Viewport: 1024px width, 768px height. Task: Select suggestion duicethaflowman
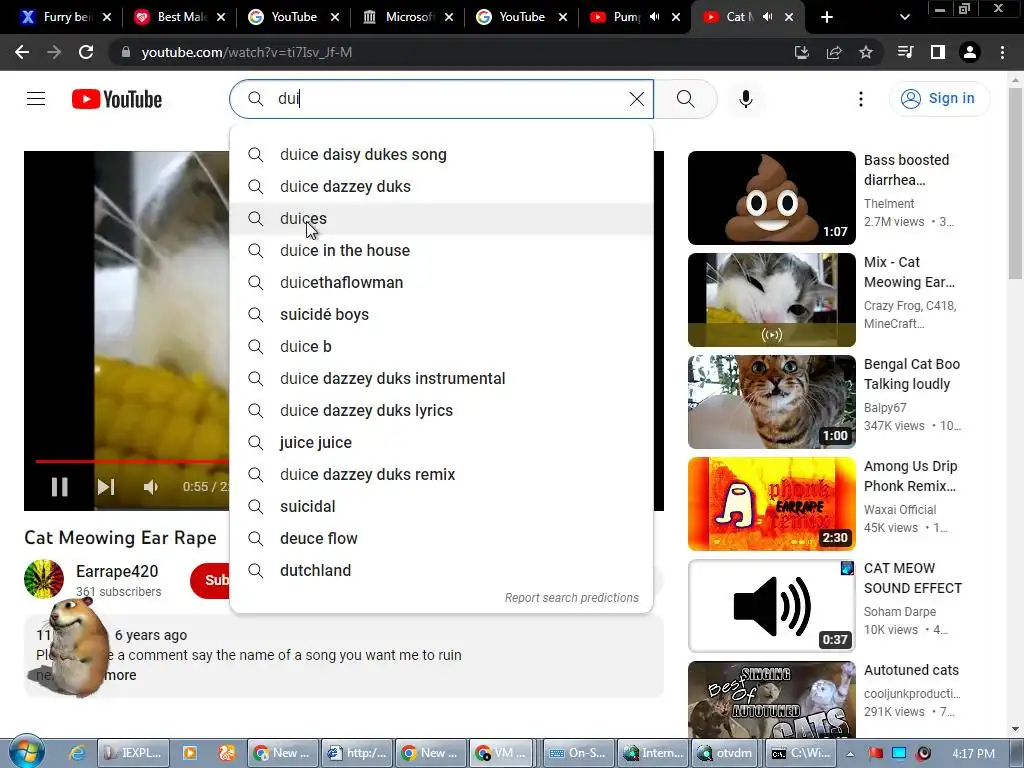pos(441,282)
